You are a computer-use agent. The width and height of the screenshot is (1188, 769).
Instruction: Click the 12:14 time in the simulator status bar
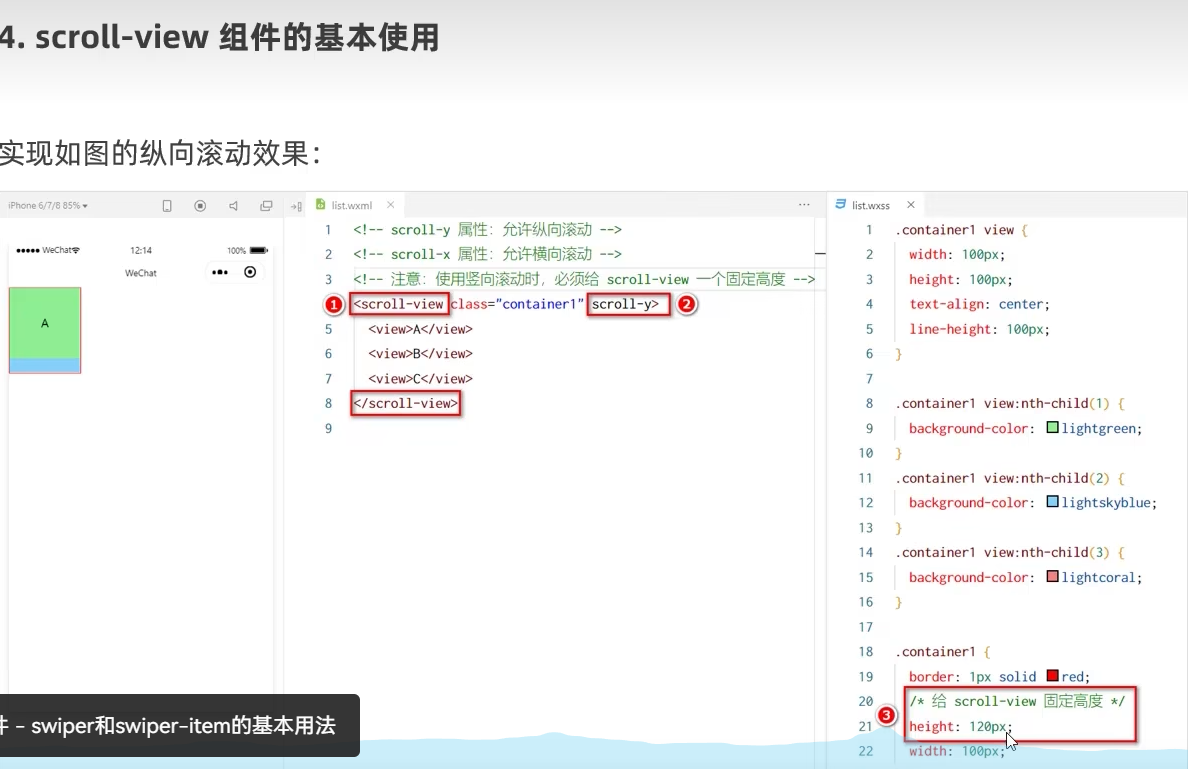coord(141,250)
